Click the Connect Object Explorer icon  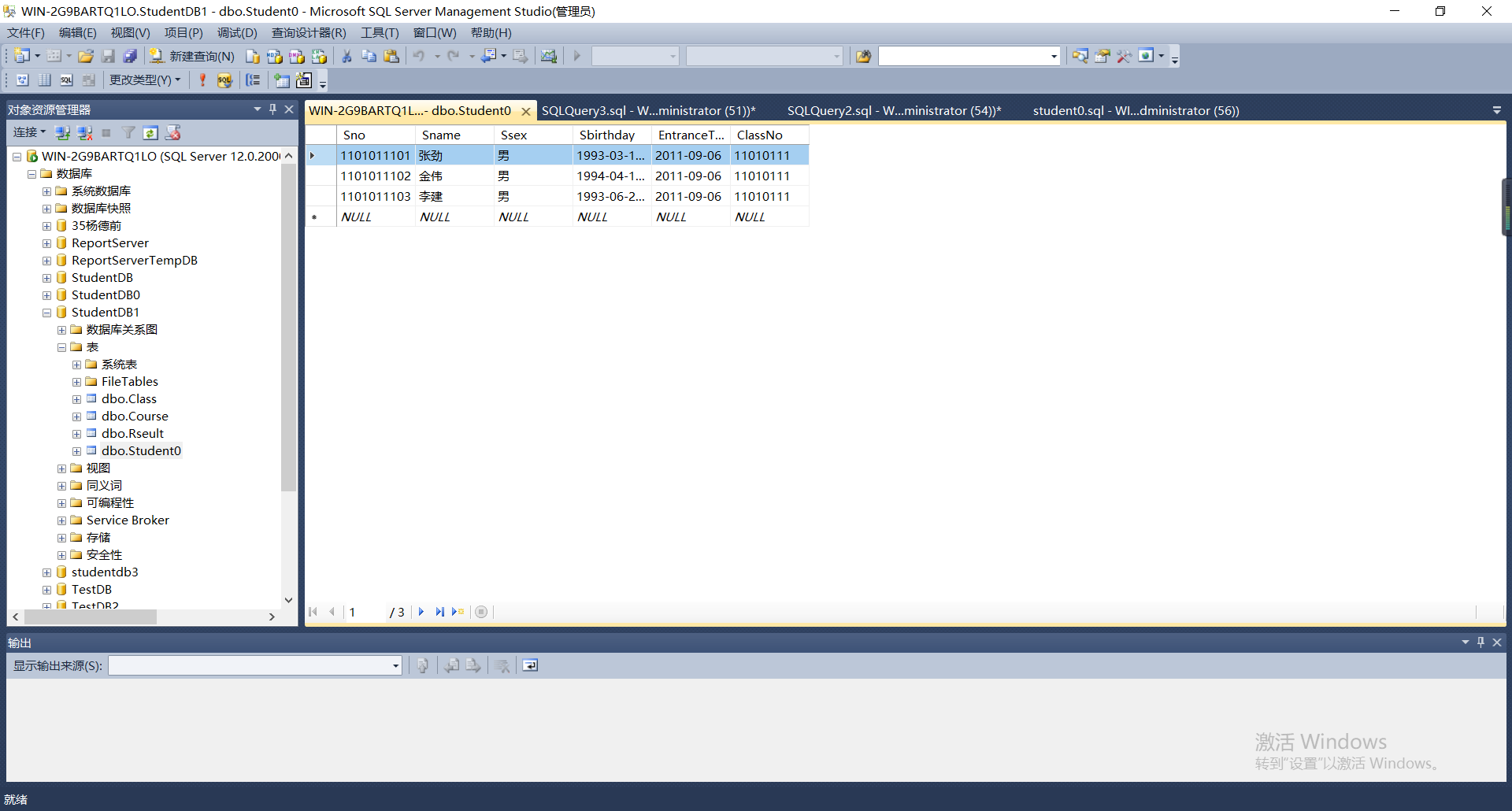[63, 132]
